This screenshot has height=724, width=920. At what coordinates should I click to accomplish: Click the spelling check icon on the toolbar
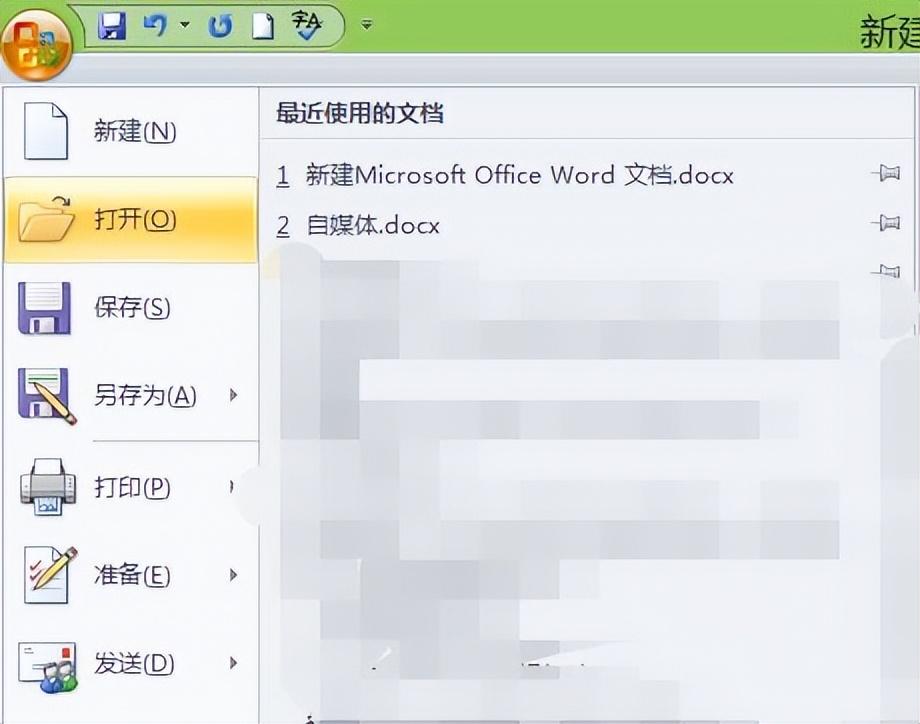coord(305,24)
